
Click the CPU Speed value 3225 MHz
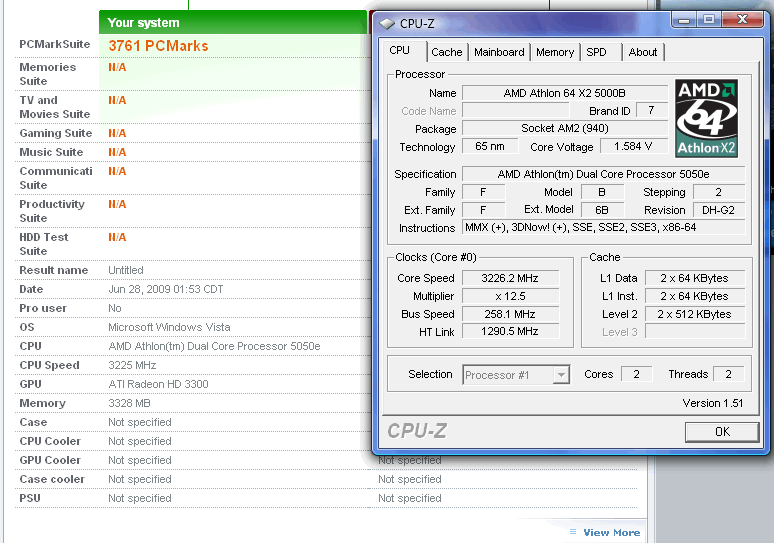(x=132, y=365)
